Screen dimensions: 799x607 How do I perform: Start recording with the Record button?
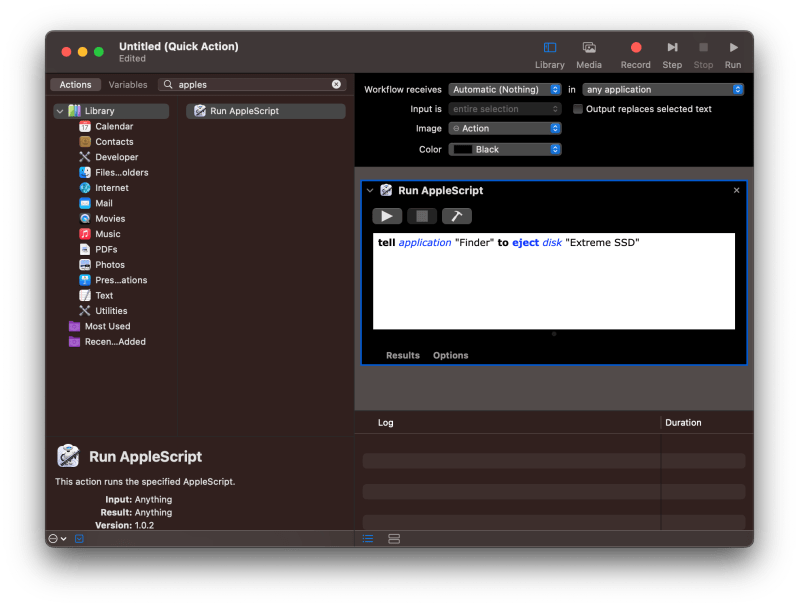(635, 55)
